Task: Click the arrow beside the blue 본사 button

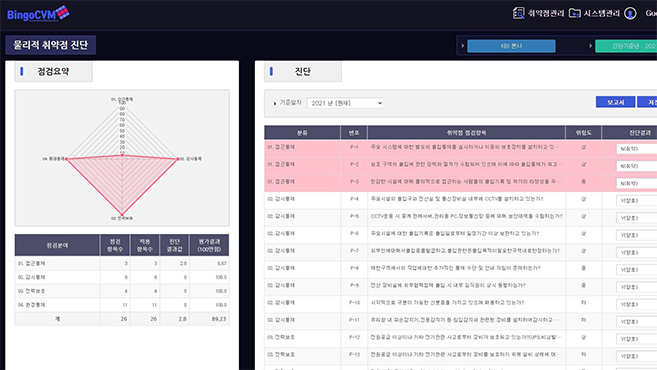Action: 463,46
